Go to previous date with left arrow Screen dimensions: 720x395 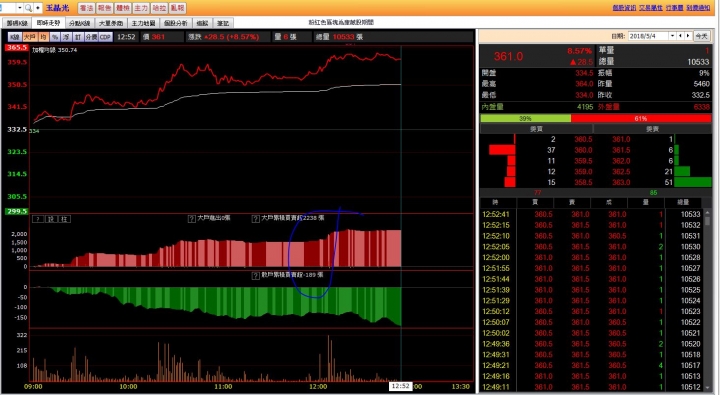pyautogui.click(x=680, y=36)
